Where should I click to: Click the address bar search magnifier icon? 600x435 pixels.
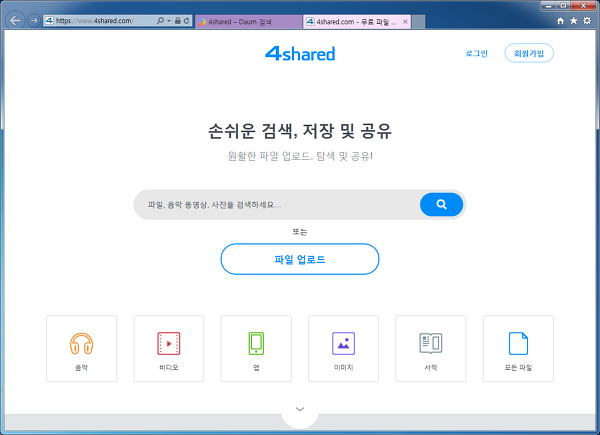(160, 21)
